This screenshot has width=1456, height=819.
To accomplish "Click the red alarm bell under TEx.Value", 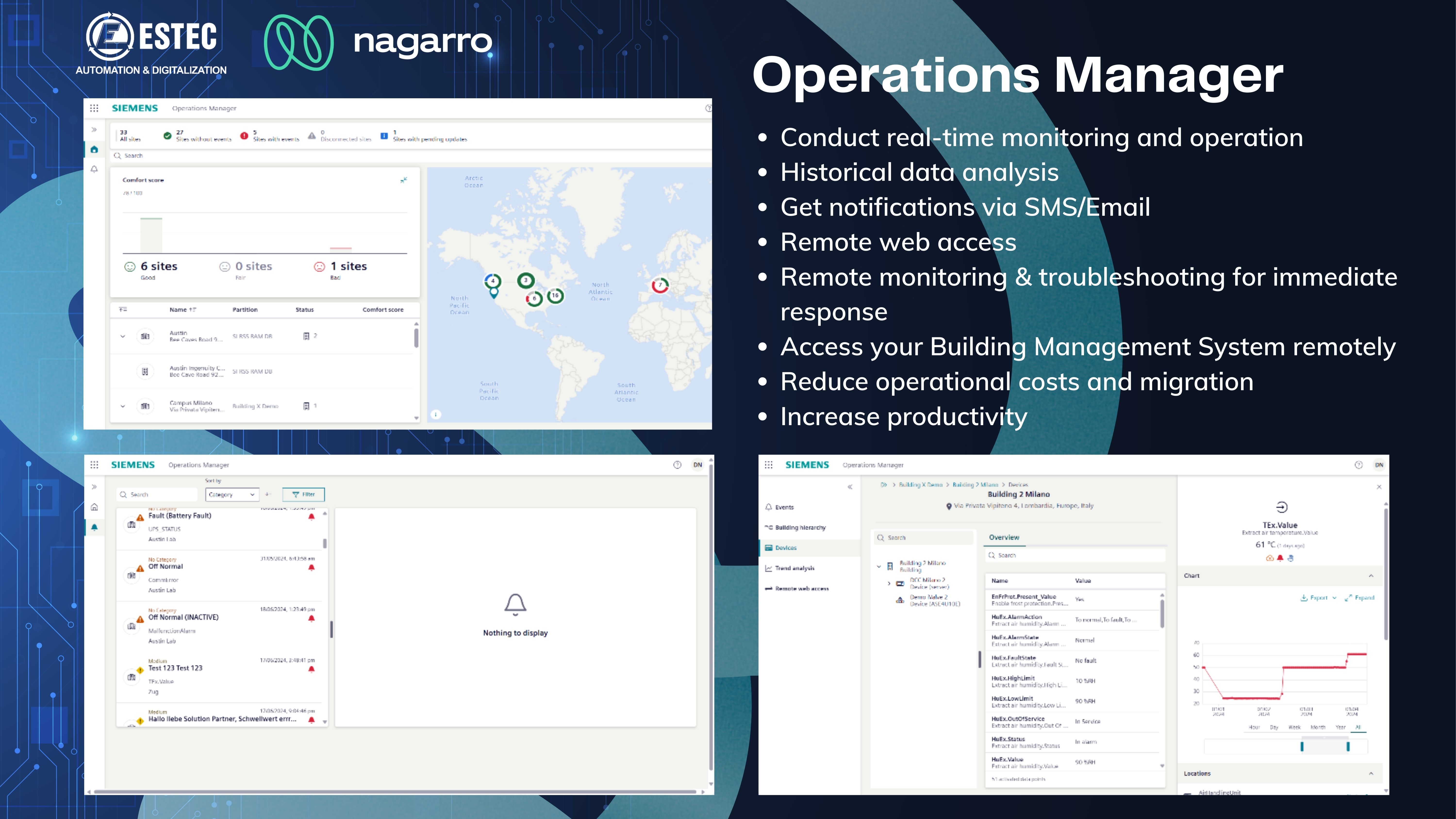I will point(1280,558).
